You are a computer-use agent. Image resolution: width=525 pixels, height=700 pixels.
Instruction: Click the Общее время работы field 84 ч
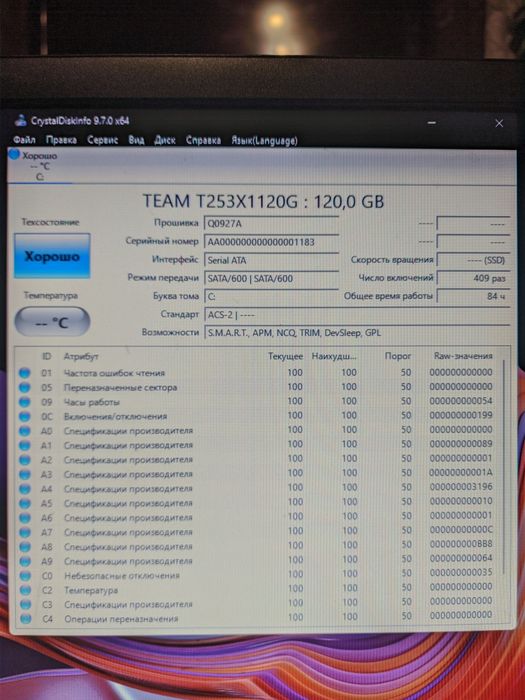click(473, 296)
